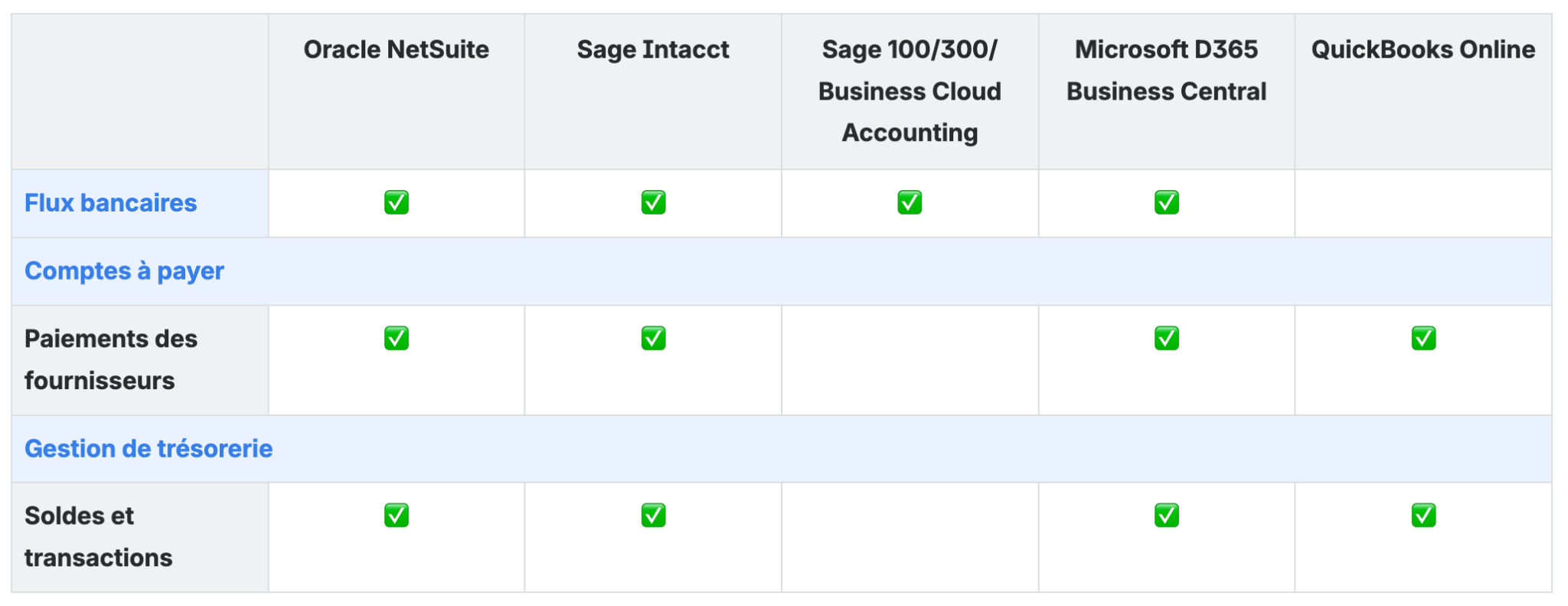The image size is (1568, 606).
Task: Follow the Gestion de trésorerie link
Action: [149, 449]
